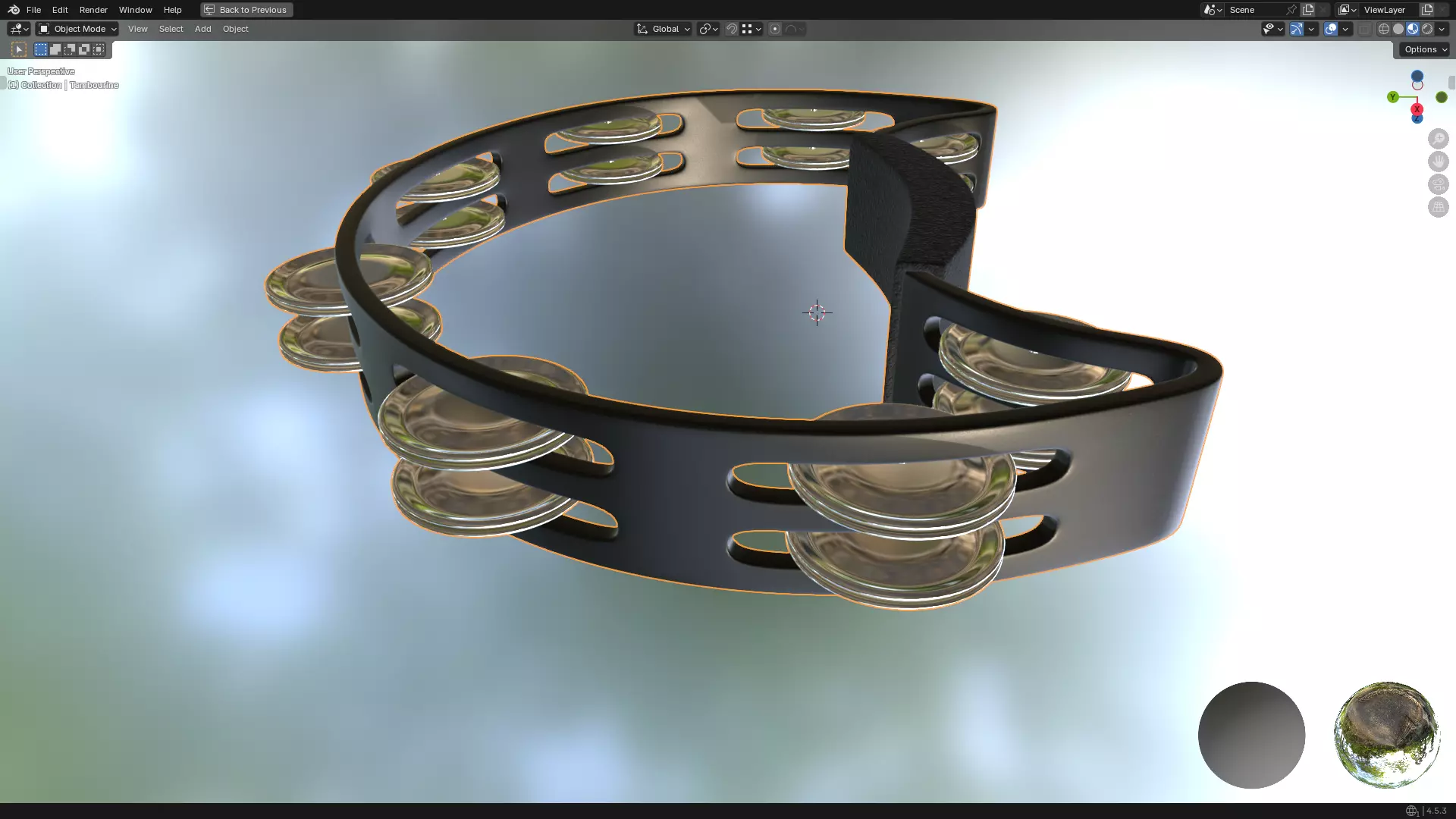
Task: Click the HDRI environment preview sphere
Action: (1386, 735)
